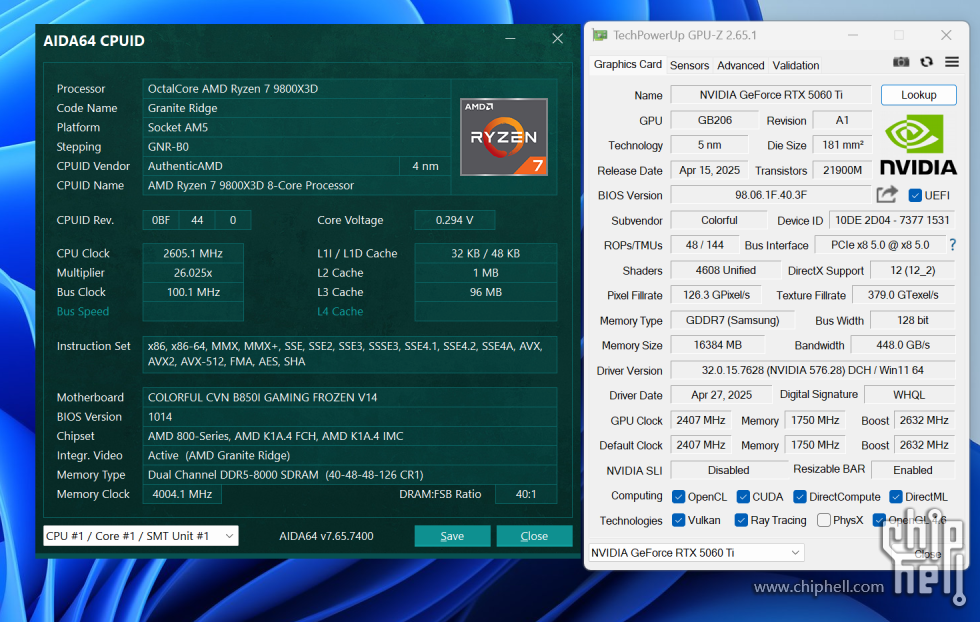980x622 pixels.
Task: Click the Lookup button
Action: (x=918, y=95)
